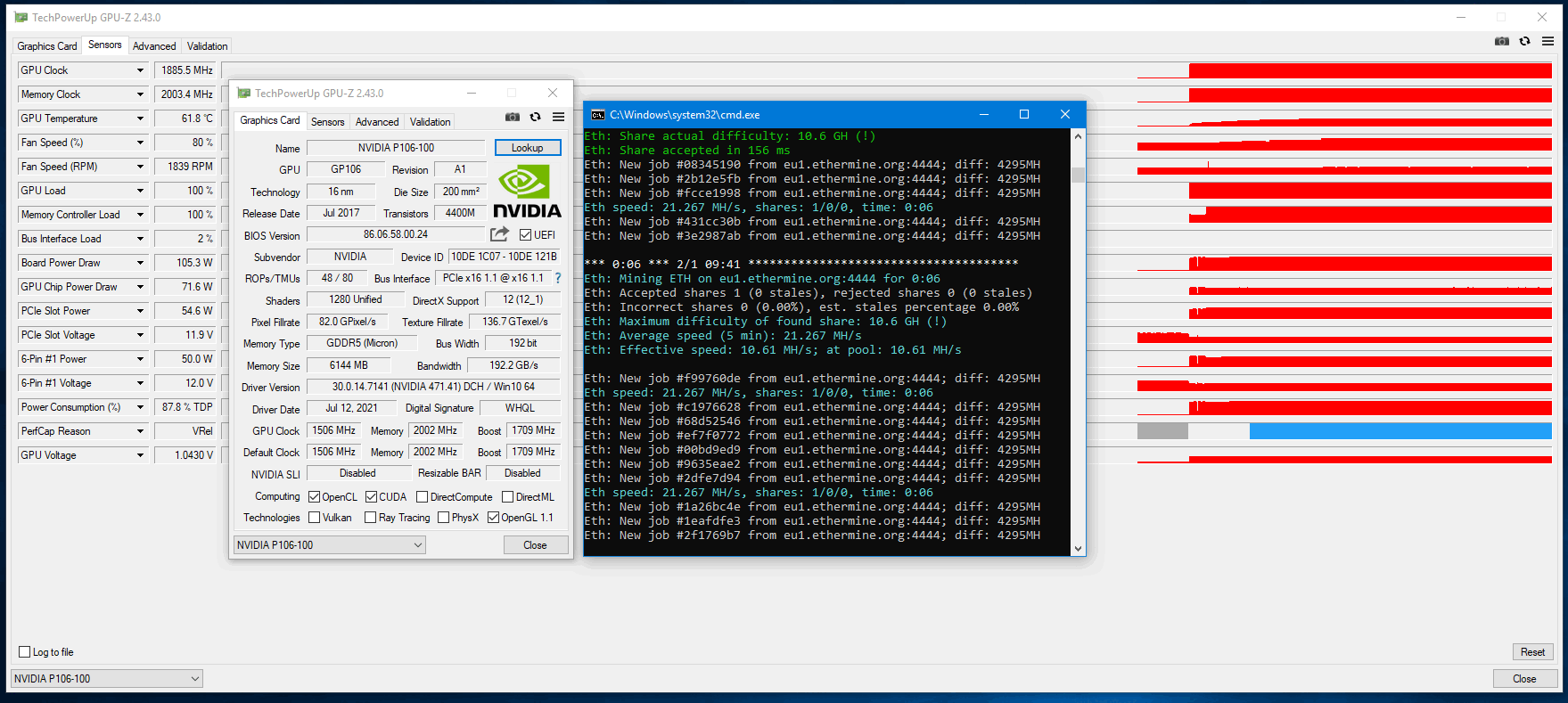Click GPU-Z icon in main window title
Viewport: 1568px width, 703px height.
click(x=21, y=17)
